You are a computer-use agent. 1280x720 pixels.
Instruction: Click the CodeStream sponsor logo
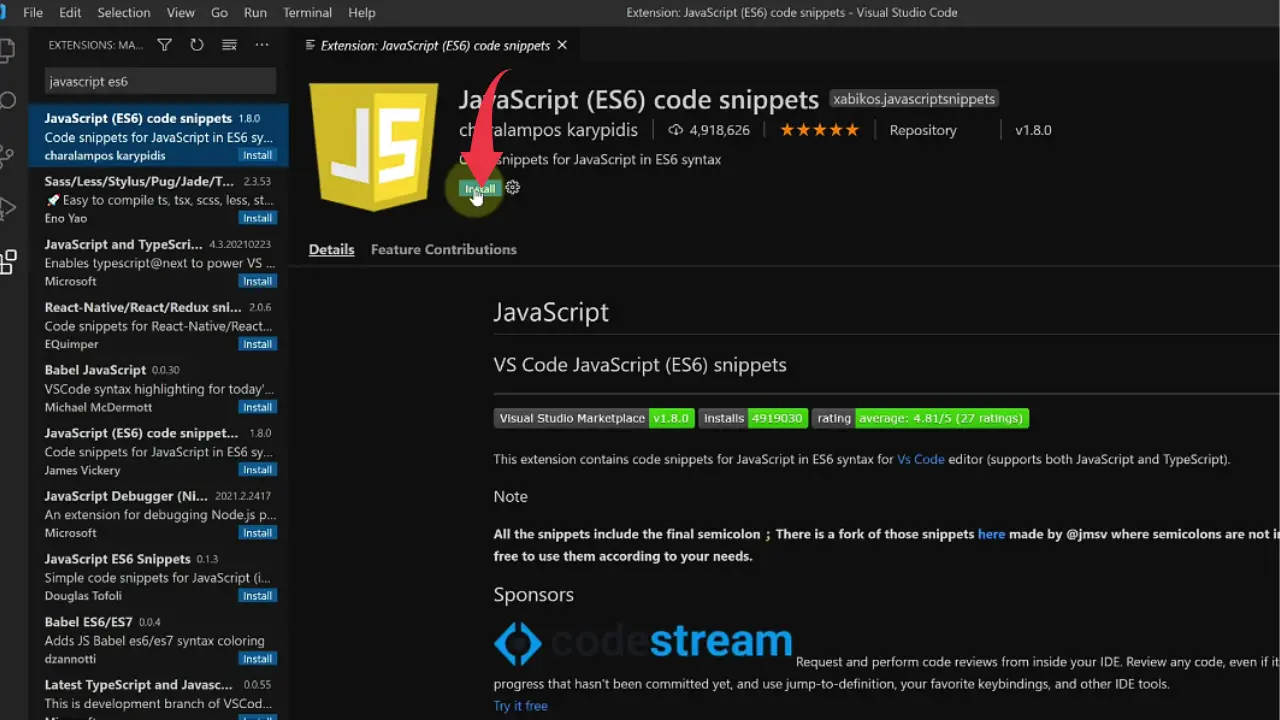643,642
